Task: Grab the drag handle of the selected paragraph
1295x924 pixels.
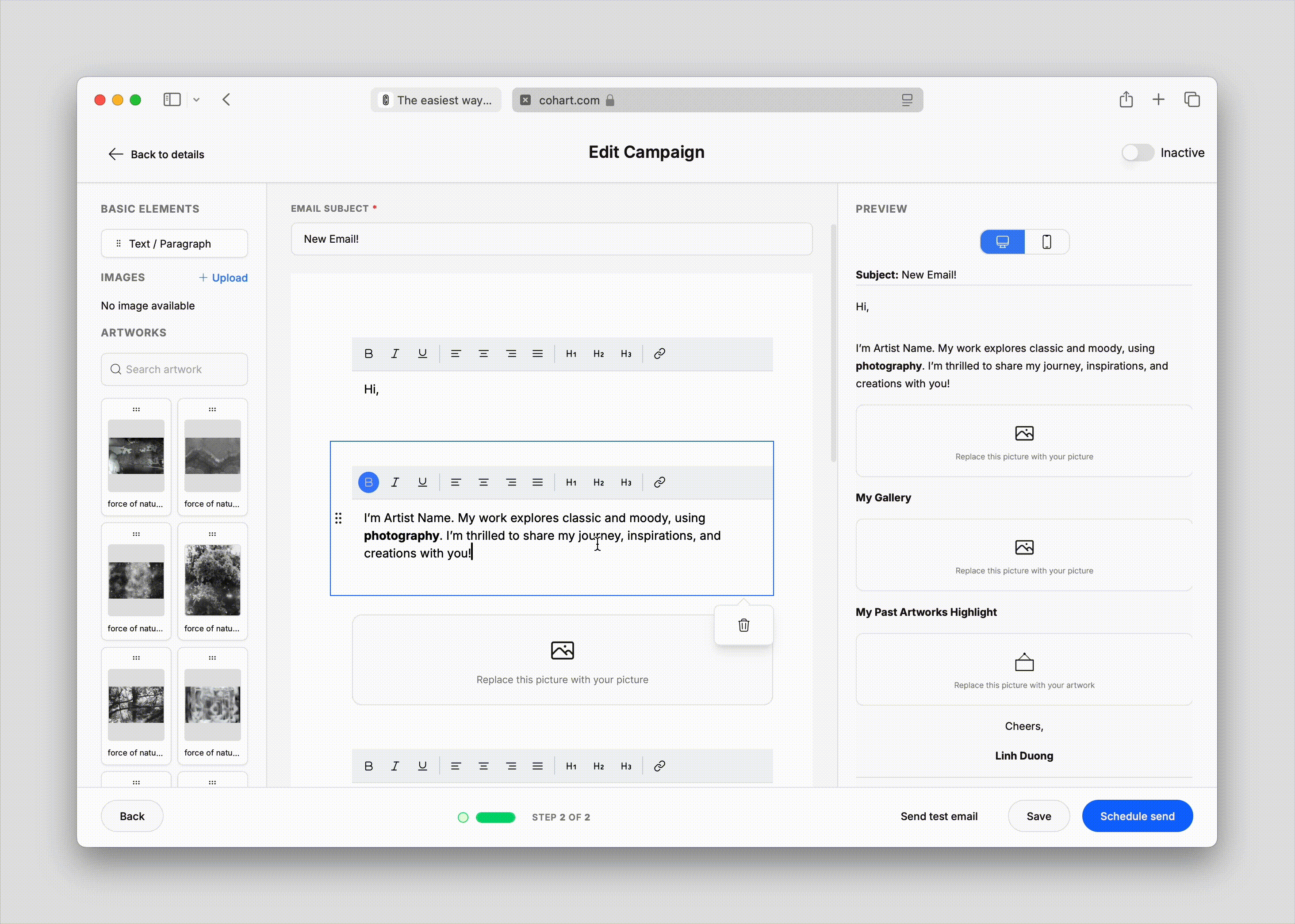Action: [338, 518]
